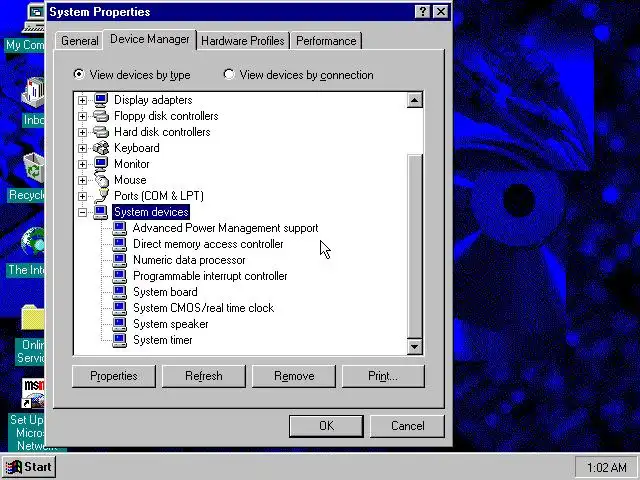Expand the Keyboard node

coord(82,148)
